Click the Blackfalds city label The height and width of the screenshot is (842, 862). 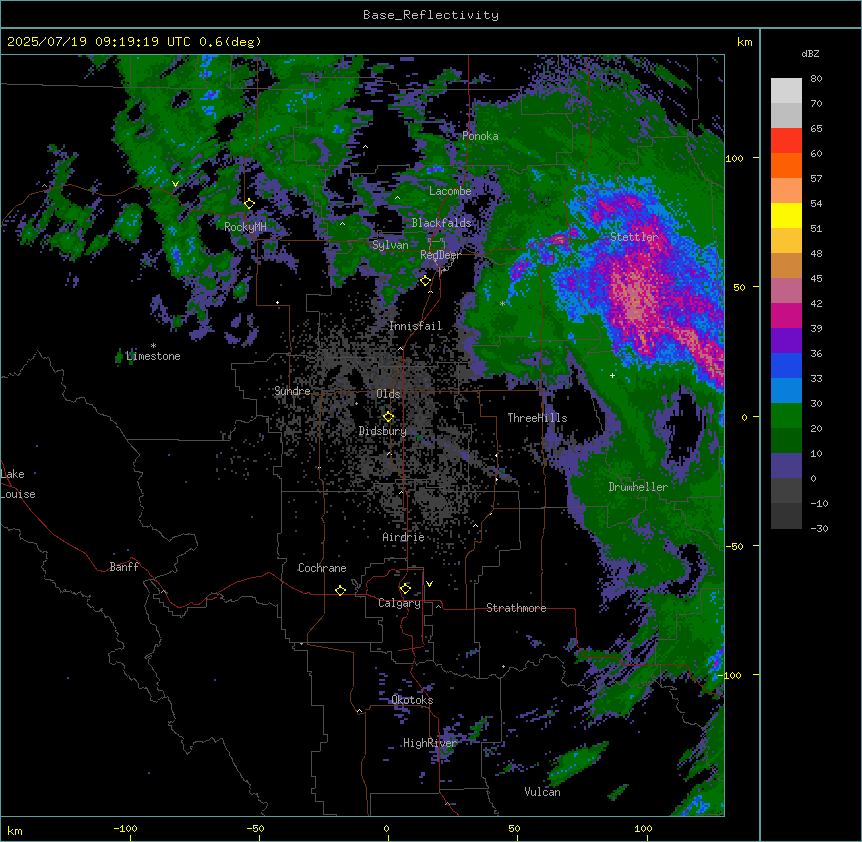pyautogui.click(x=441, y=223)
